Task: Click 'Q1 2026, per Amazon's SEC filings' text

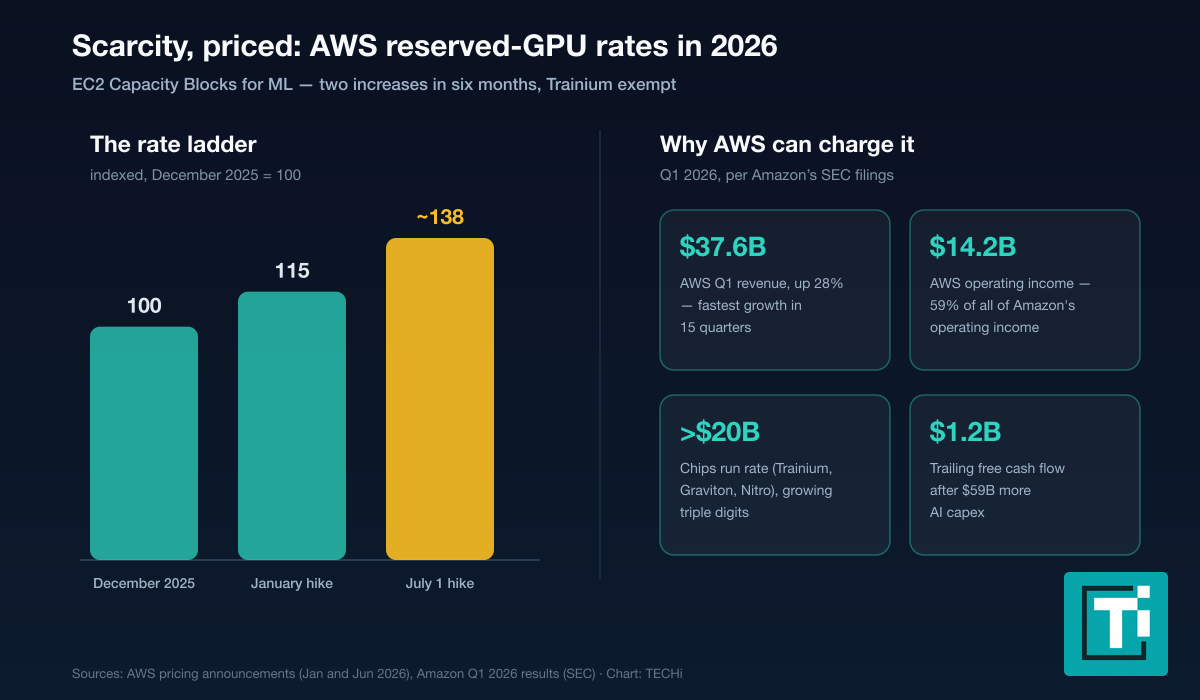Action: tap(777, 175)
